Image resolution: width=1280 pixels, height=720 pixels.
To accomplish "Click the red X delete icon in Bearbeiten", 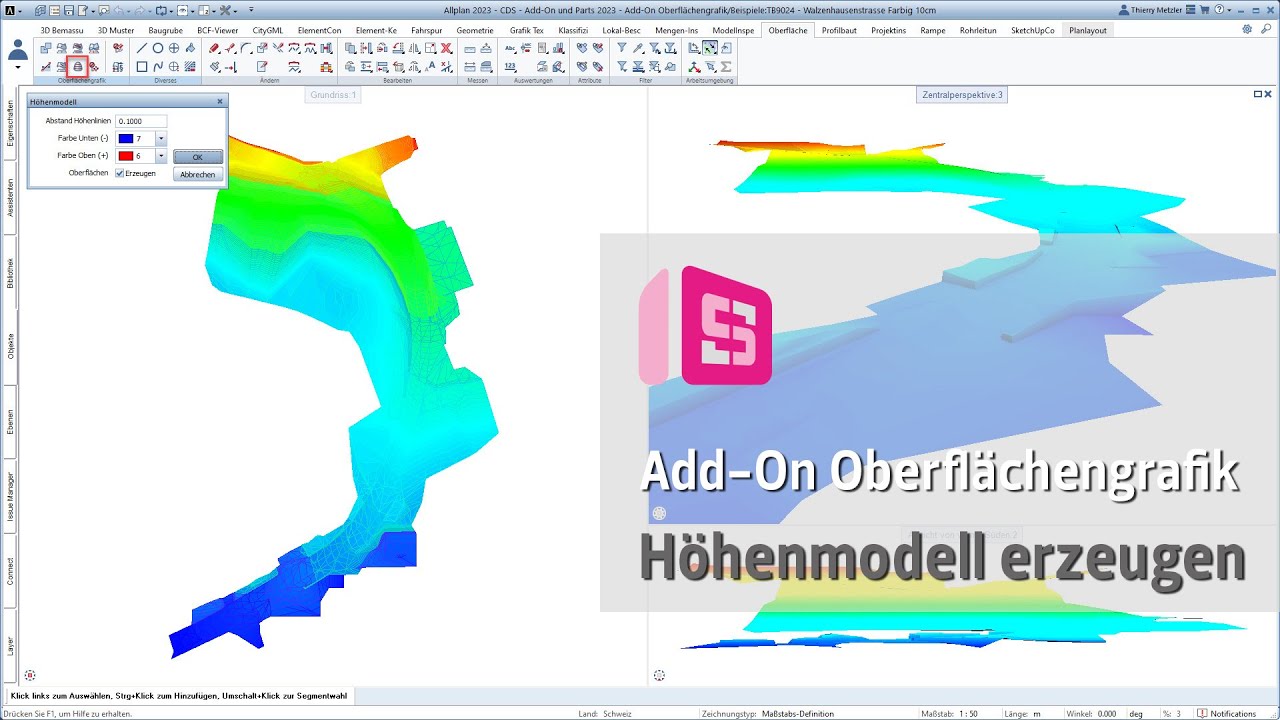I will (x=446, y=48).
